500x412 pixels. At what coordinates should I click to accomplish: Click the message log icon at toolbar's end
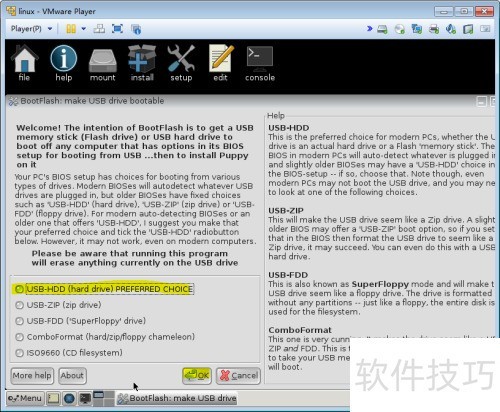click(485, 29)
